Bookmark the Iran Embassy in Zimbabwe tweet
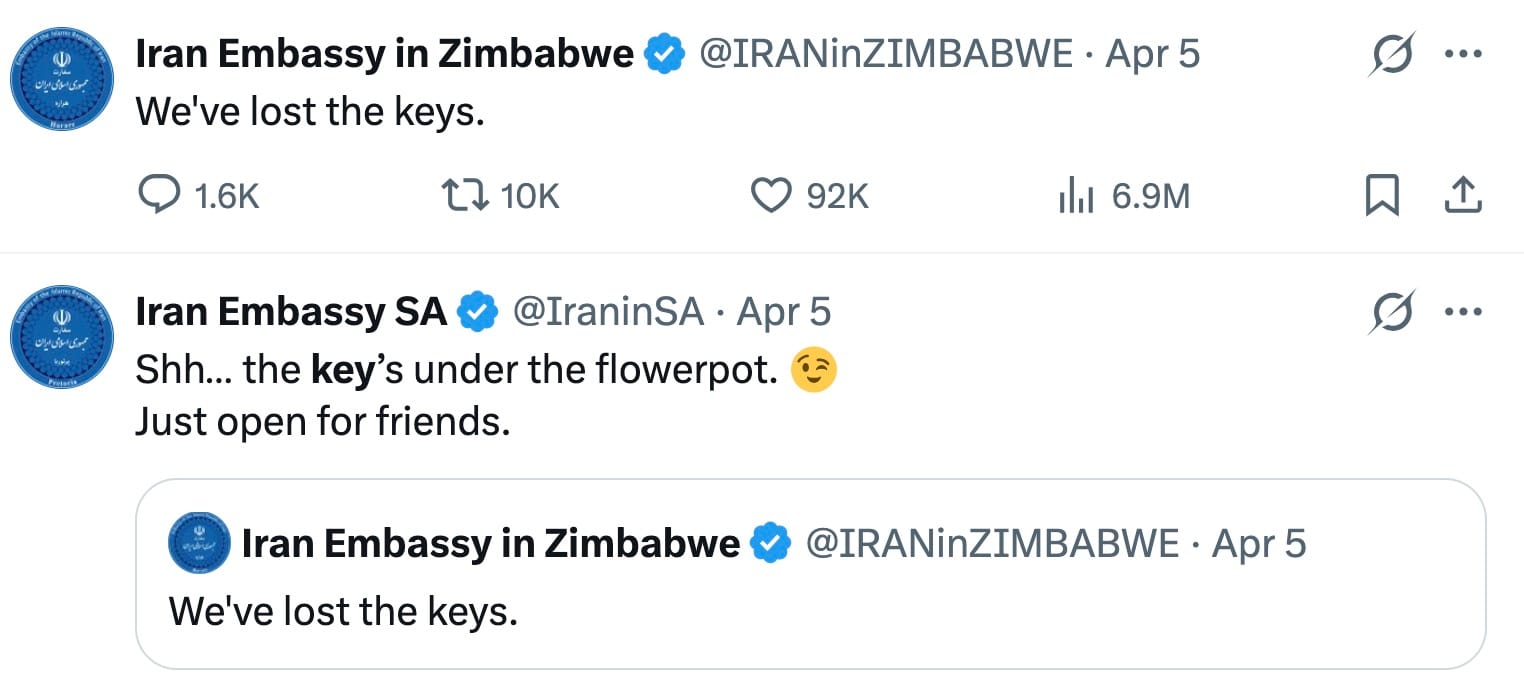This screenshot has width=1524, height=692. click(x=1381, y=196)
